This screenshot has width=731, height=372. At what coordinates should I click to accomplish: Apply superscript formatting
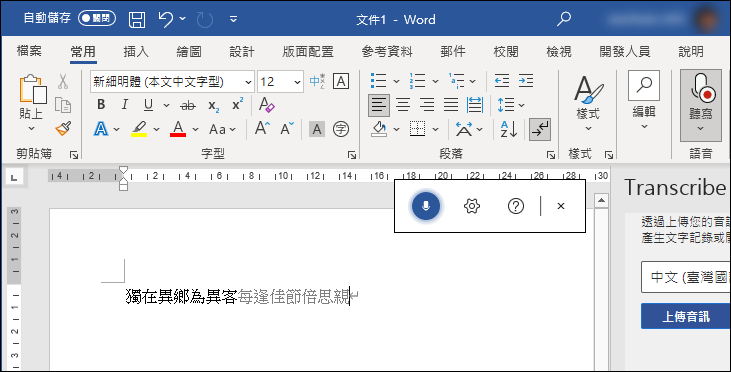point(238,104)
